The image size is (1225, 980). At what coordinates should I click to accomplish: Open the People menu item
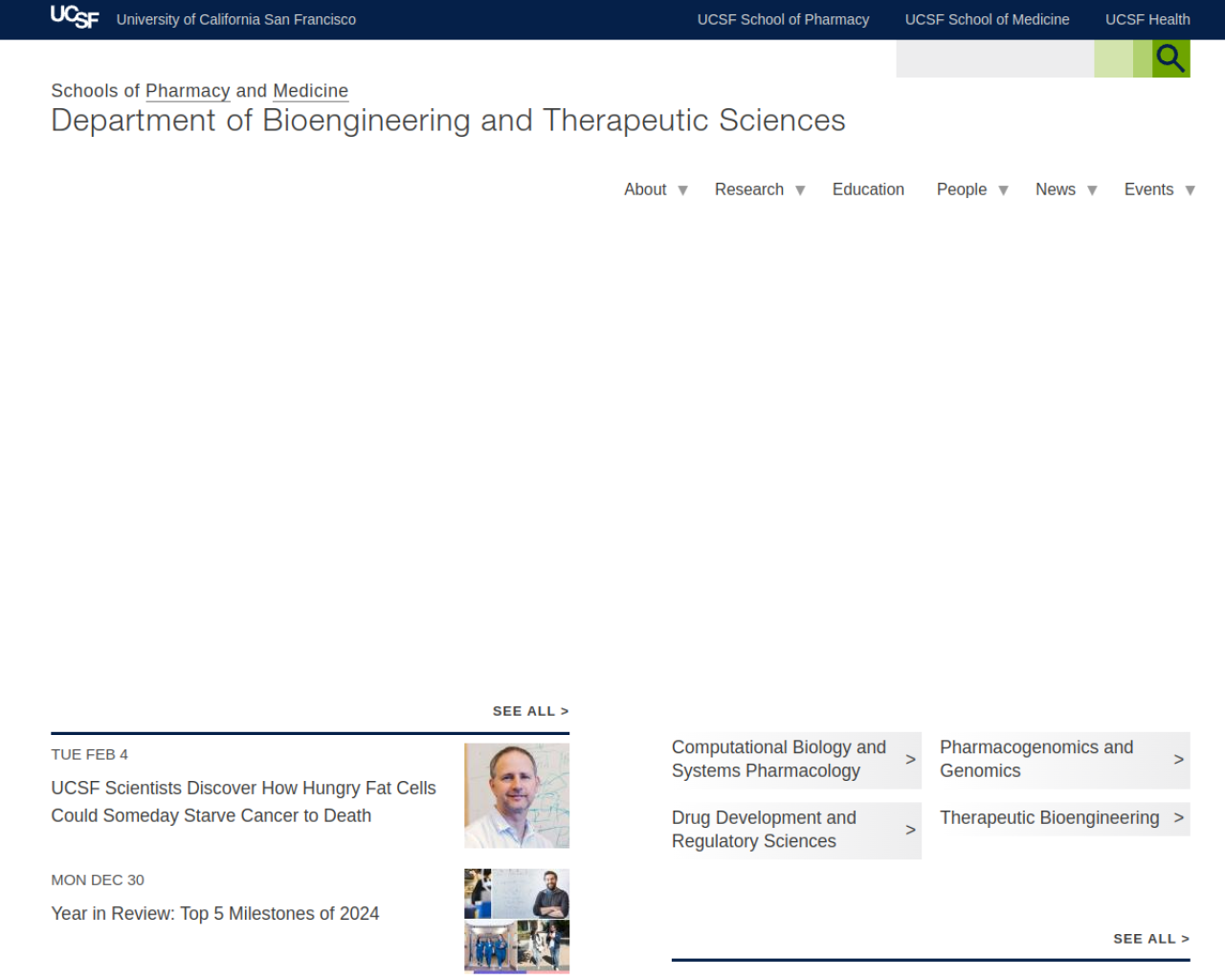961,189
